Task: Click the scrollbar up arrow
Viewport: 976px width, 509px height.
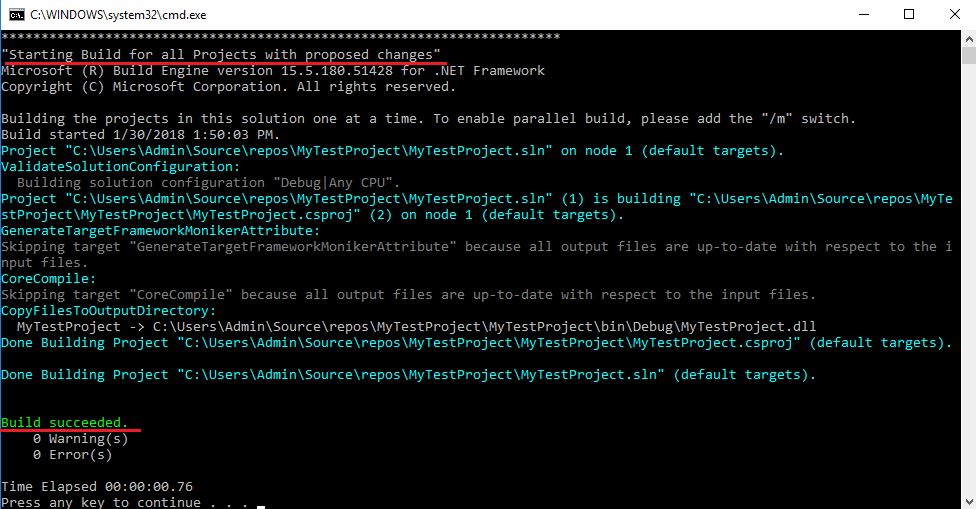Action: (969, 39)
